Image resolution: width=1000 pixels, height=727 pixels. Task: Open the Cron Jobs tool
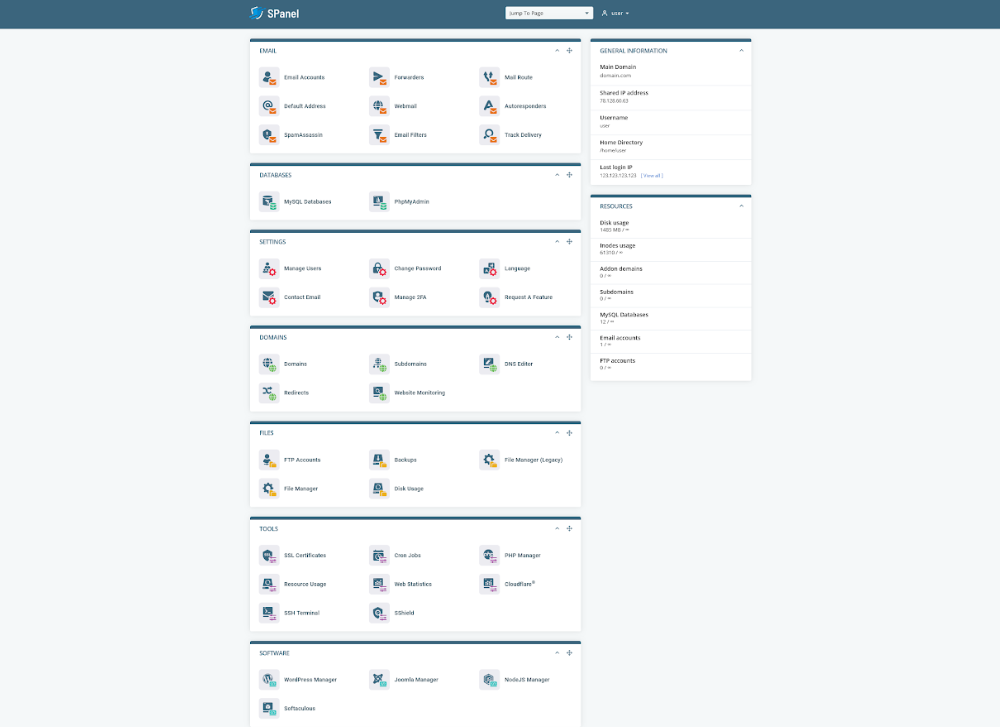point(408,555)
